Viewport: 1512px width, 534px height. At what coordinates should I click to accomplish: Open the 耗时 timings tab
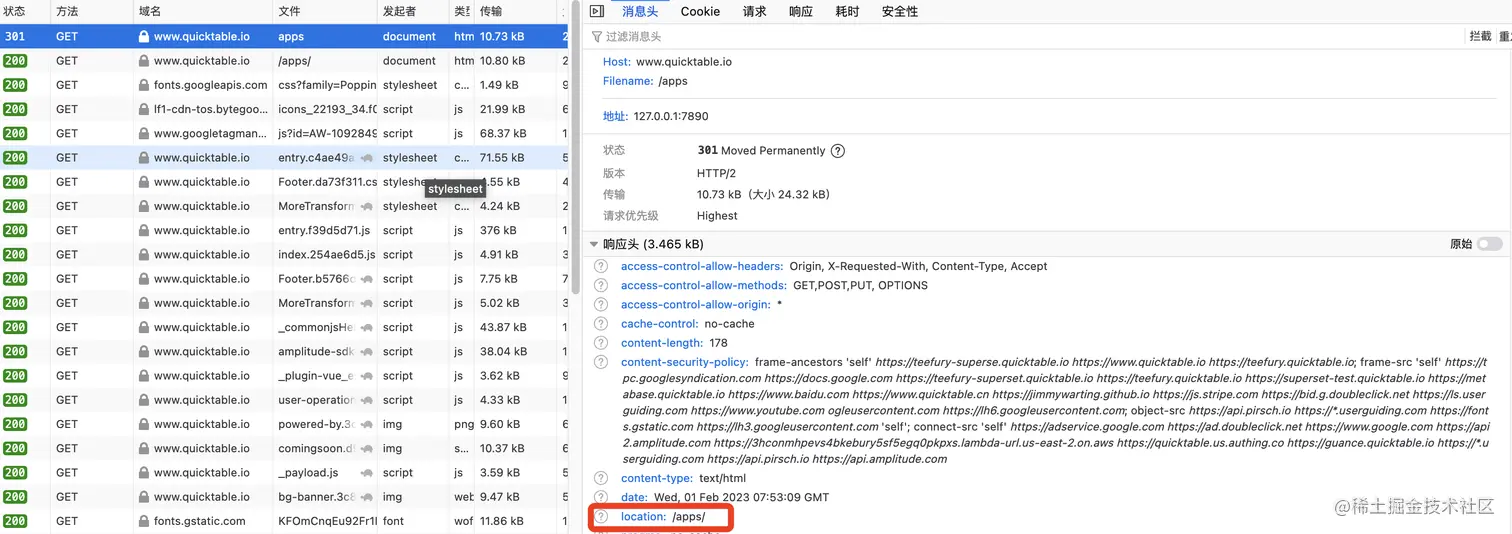click(x=847, y=11)
